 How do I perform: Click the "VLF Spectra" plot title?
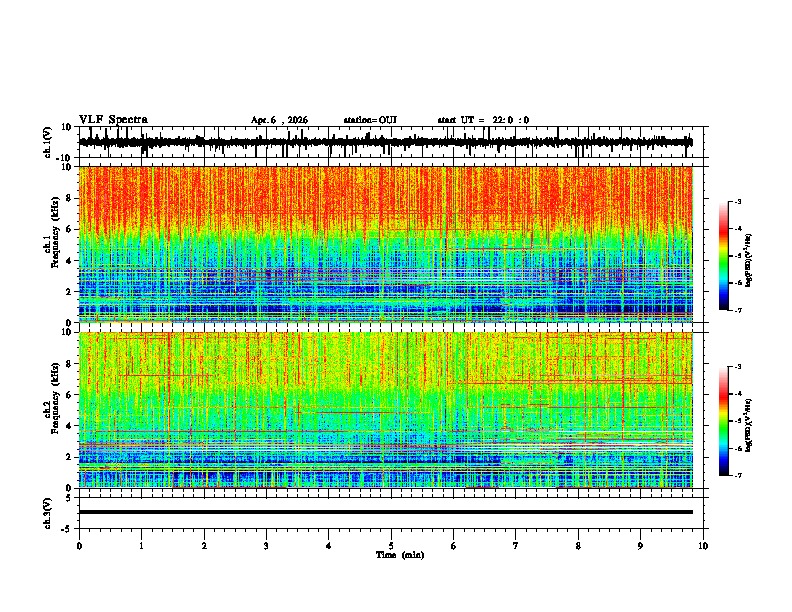tap(113, 119)
